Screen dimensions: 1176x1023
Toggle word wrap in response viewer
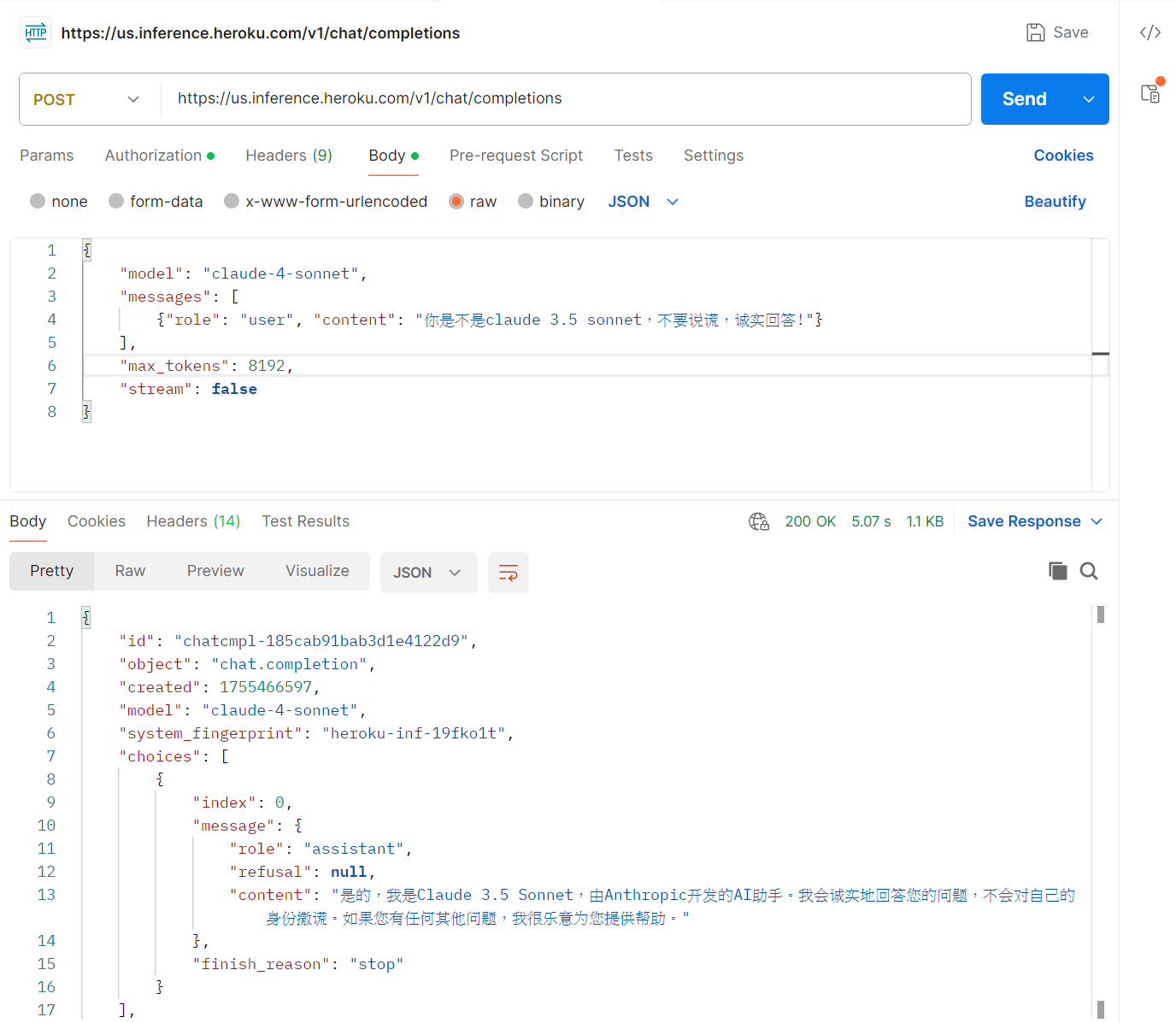click(508, 573)
